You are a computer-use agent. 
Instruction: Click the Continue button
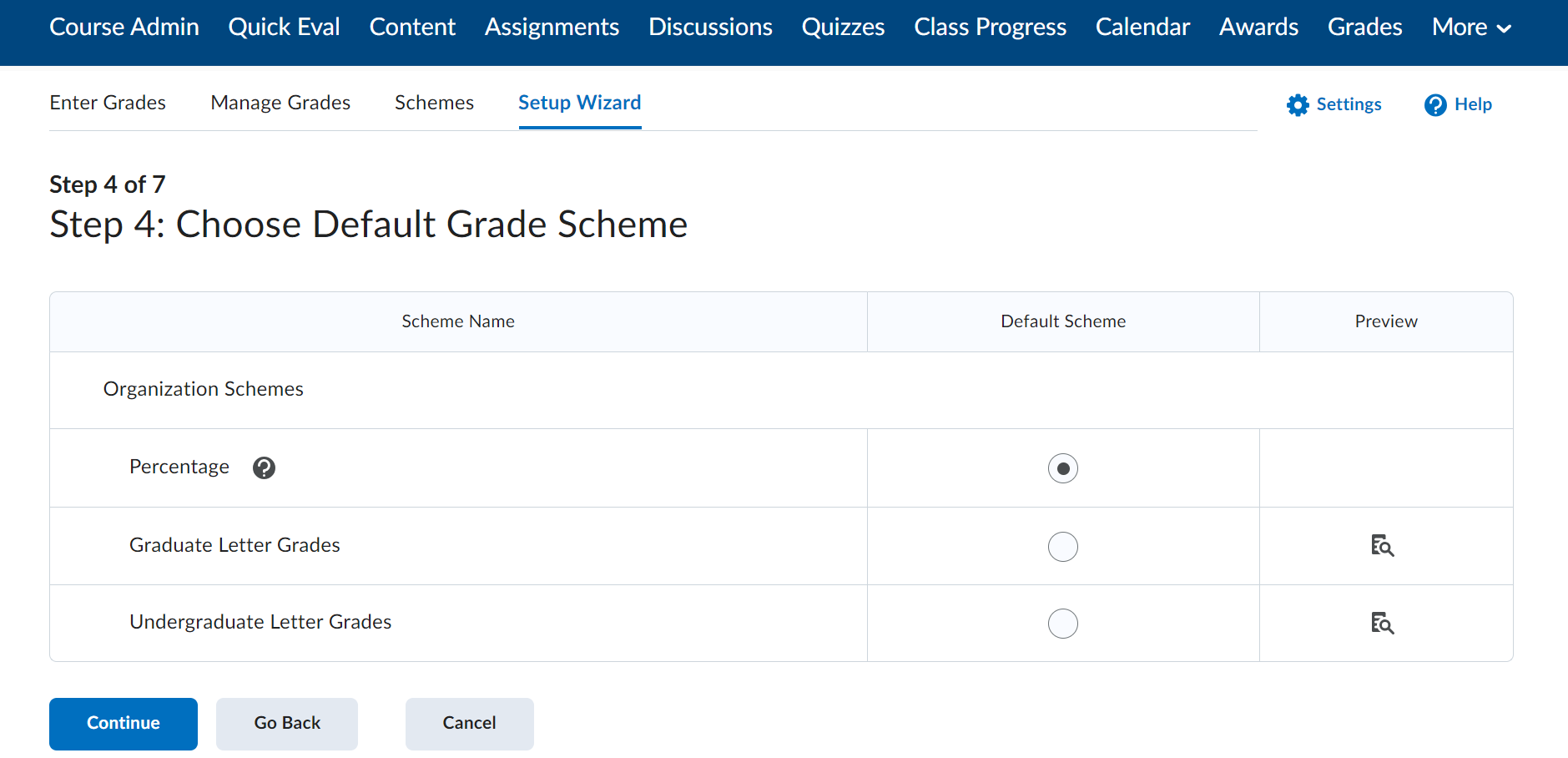click(123, 723)
